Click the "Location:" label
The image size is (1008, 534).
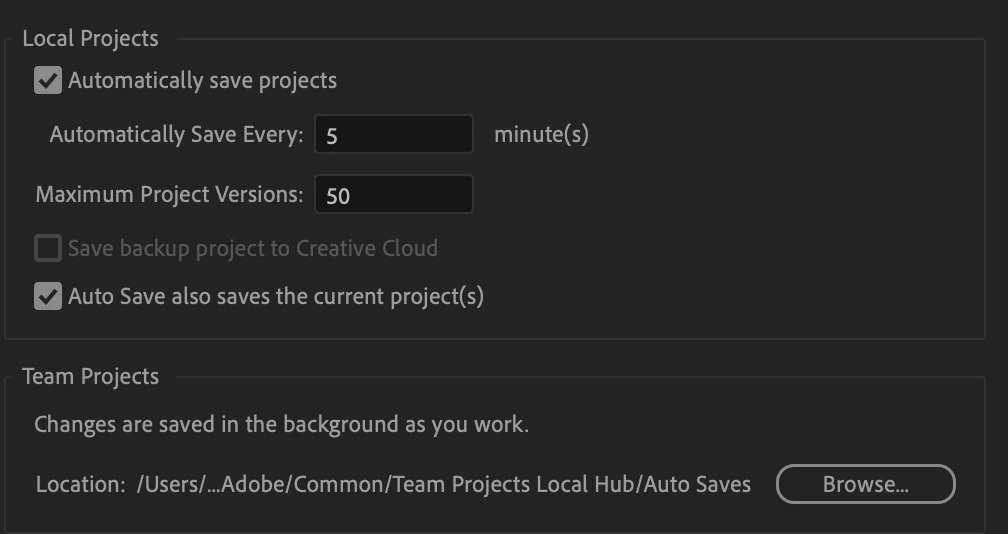pos(80,485)
